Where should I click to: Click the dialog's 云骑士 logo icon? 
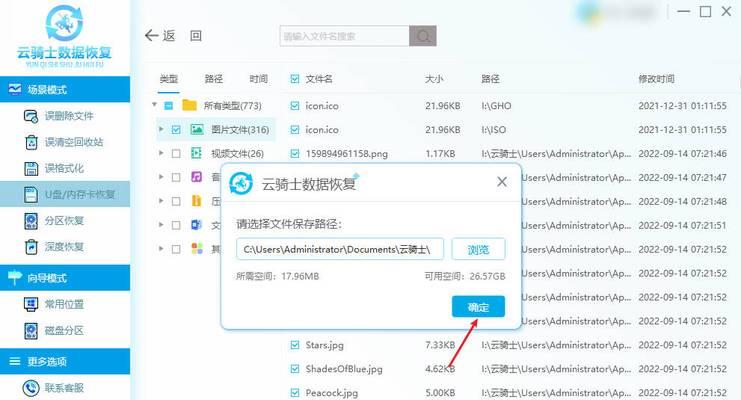pos(241,183)
